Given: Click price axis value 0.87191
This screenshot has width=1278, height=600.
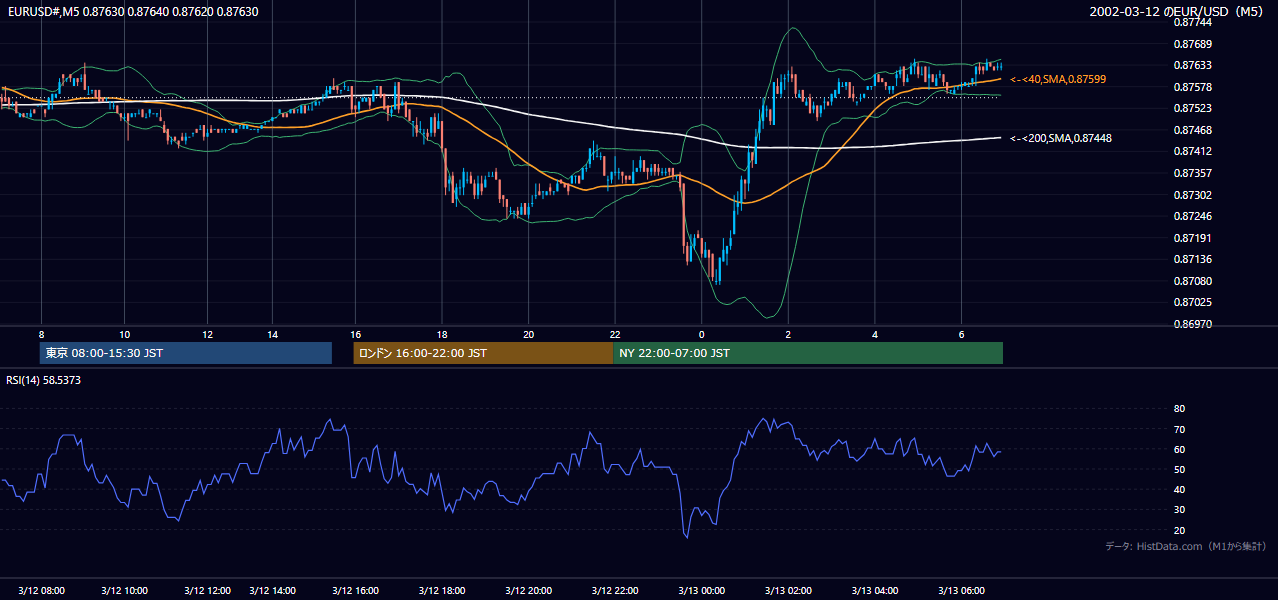Looking at the screenshot, I should pyautogui.click(x=1193, y=238).
